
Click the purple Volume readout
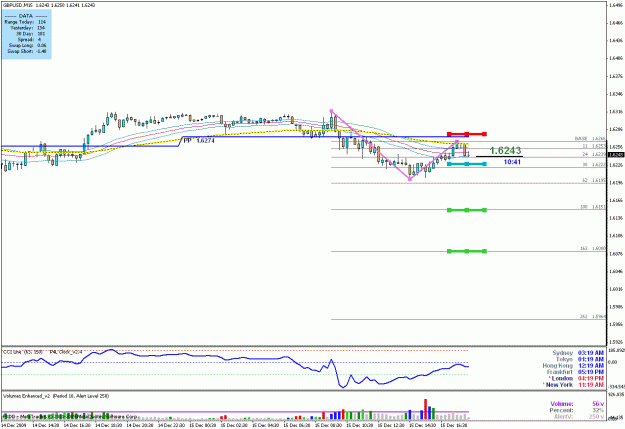pos(577,404)
